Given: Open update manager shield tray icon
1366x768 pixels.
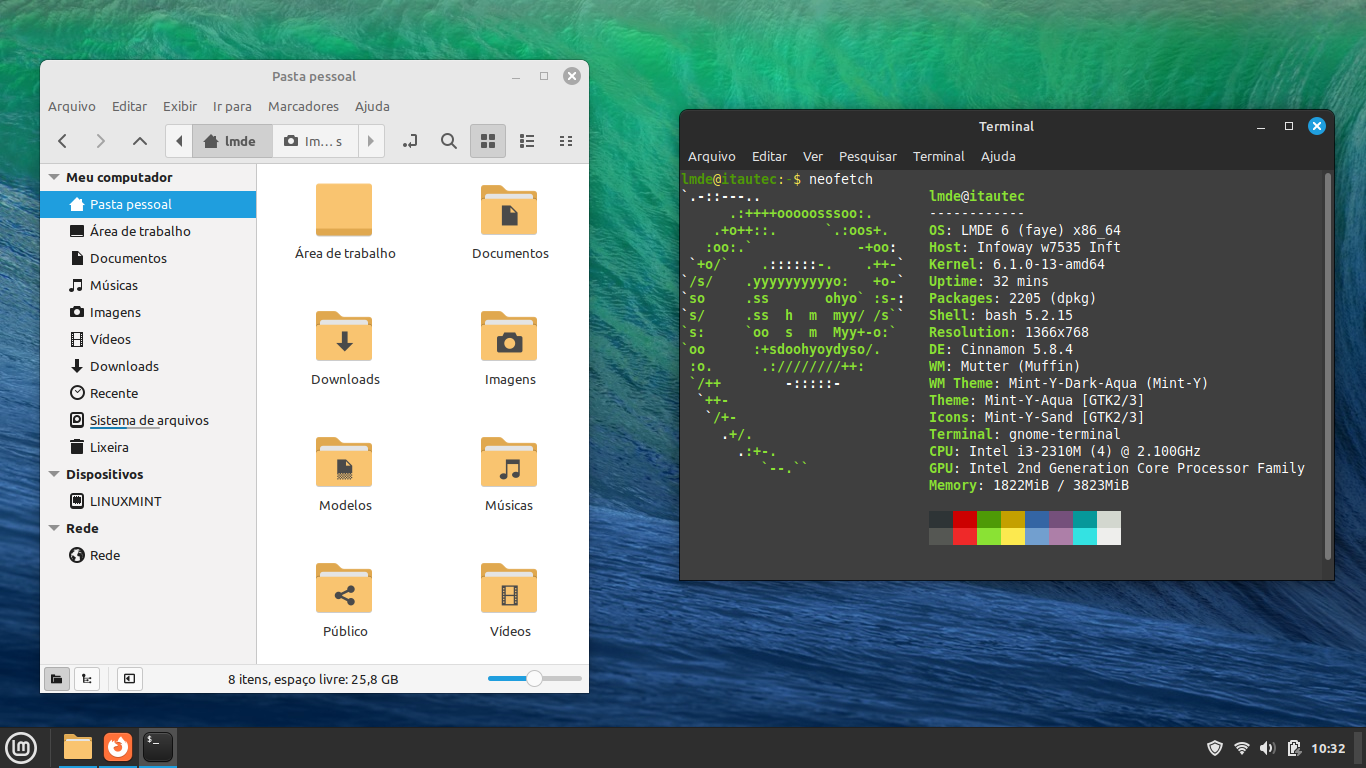Looking at the screenshot, I should click(x=1215, y=748).
